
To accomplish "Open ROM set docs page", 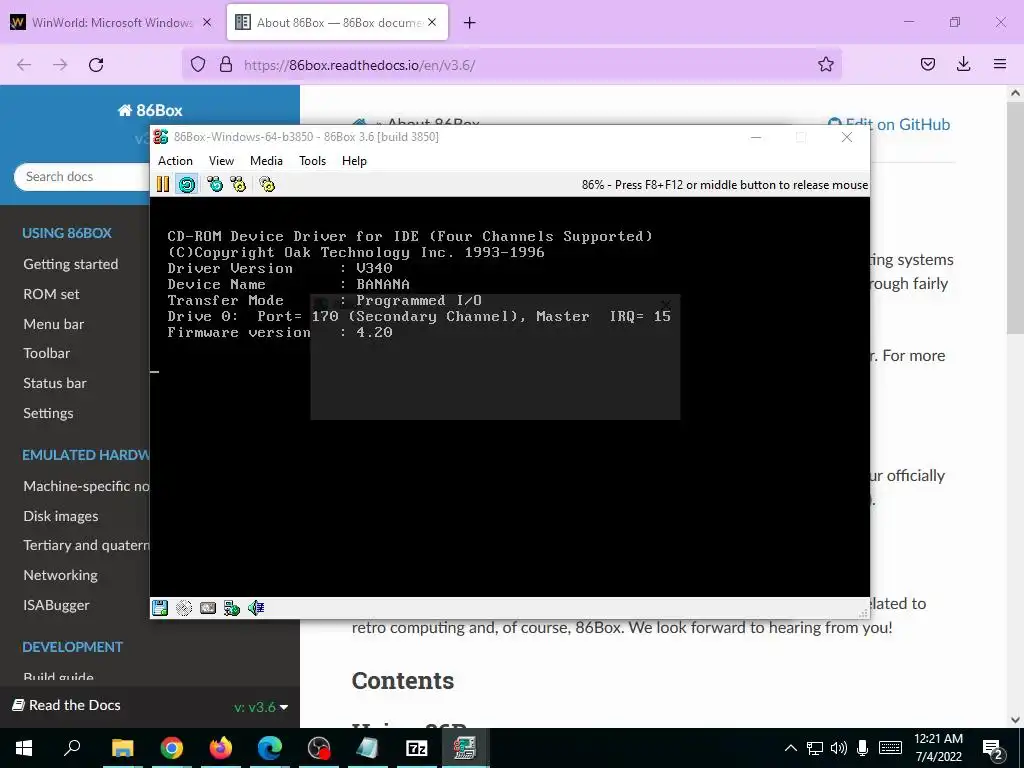I will (51, 295).
